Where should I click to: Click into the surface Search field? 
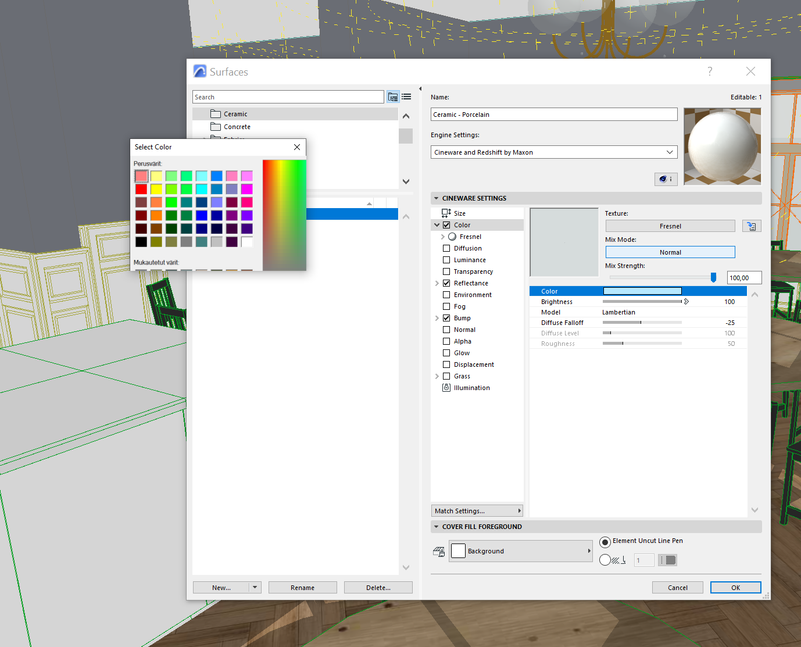point(288,97)
